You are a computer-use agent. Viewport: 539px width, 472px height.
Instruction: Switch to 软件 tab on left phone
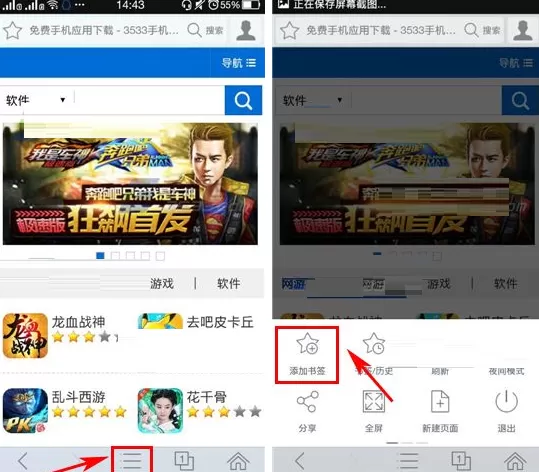point(229,284)
